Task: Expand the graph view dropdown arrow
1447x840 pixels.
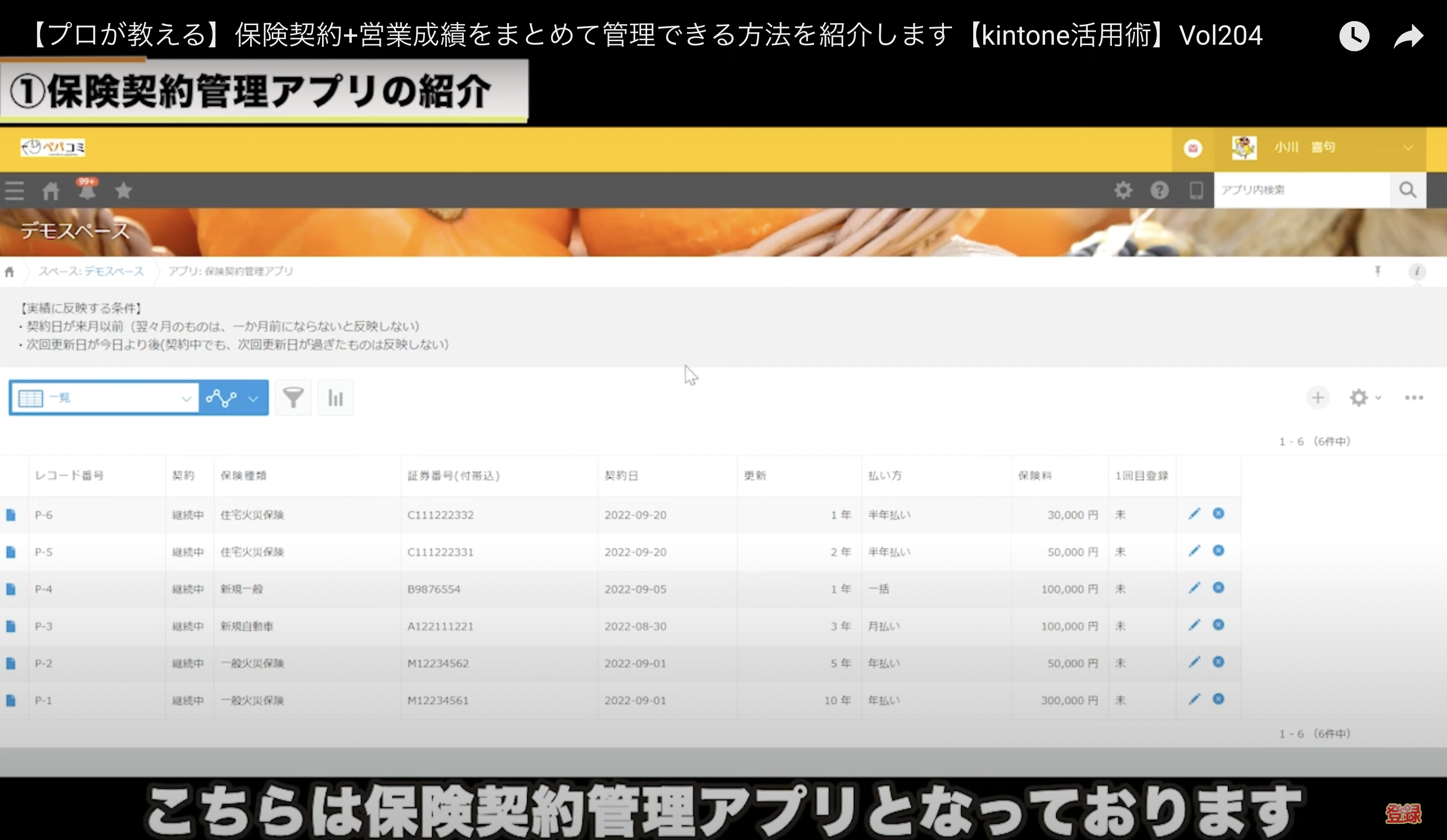Action: point(253,398)
